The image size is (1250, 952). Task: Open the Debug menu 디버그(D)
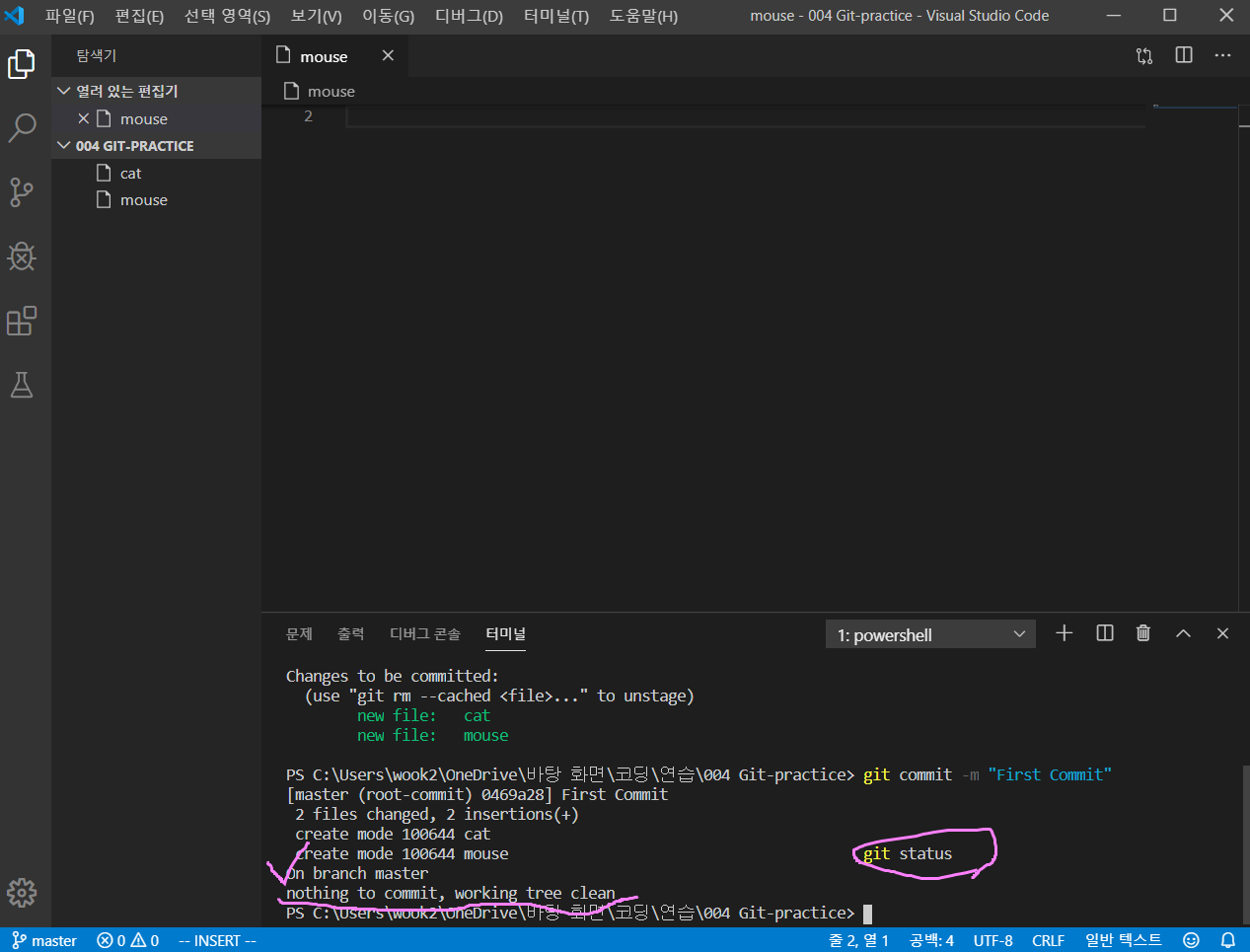click(x=469, y=16)
